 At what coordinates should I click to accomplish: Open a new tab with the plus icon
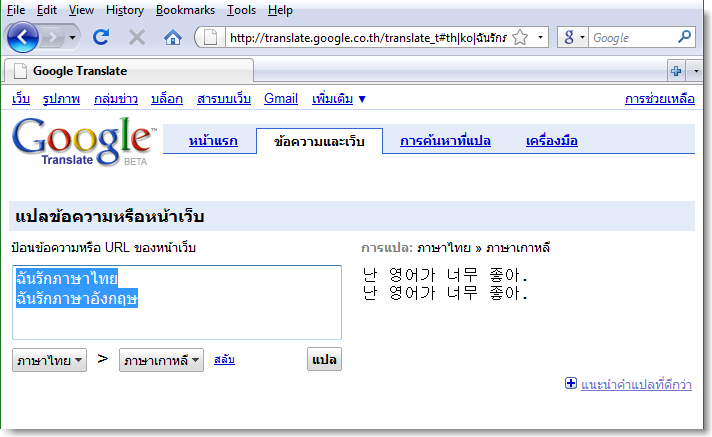click(x=676, y=71)
